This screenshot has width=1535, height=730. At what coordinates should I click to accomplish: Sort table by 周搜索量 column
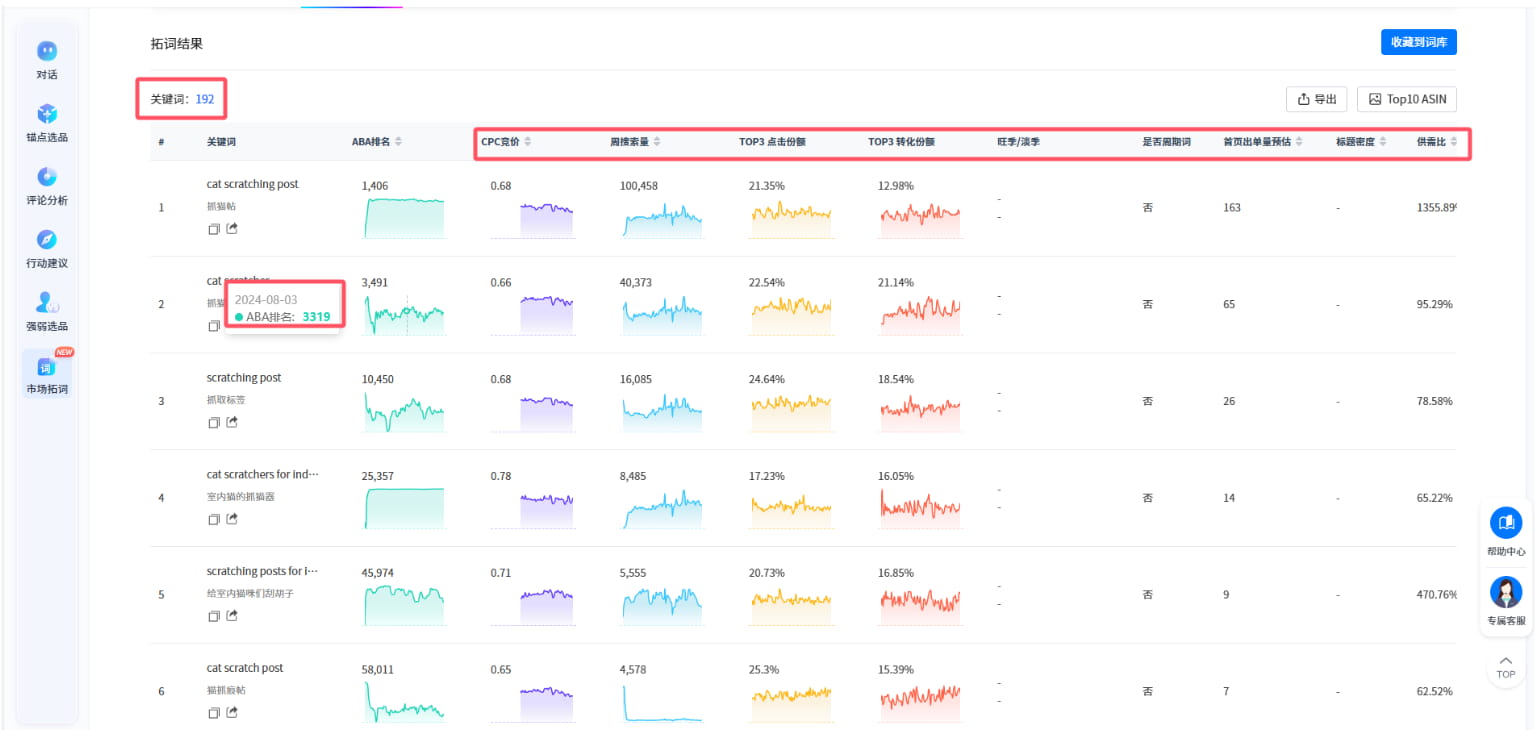pos(657,142)
